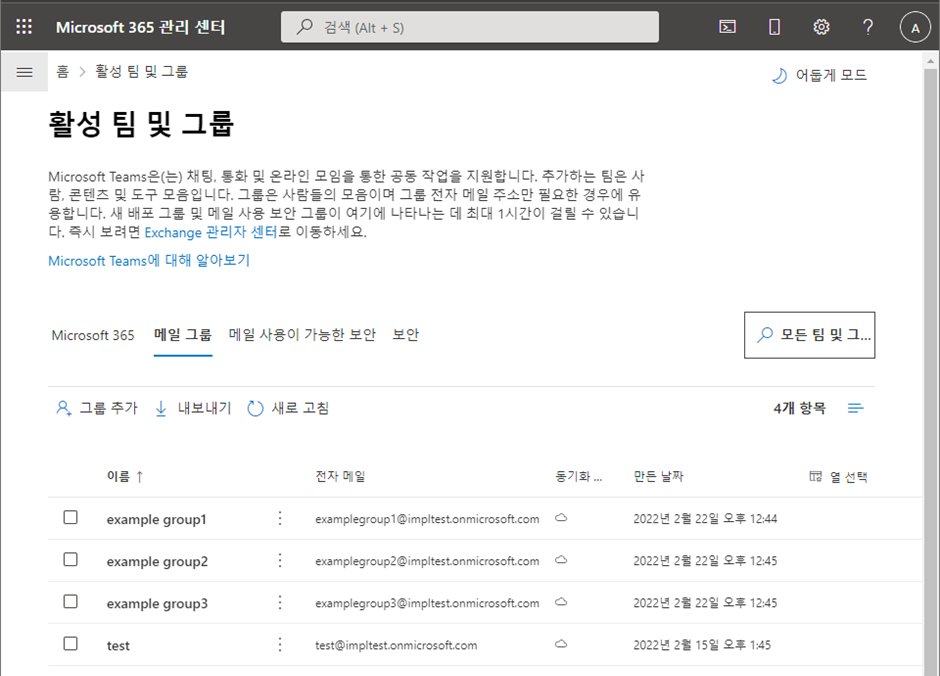Open help question mark icon

tap(867, 27)
